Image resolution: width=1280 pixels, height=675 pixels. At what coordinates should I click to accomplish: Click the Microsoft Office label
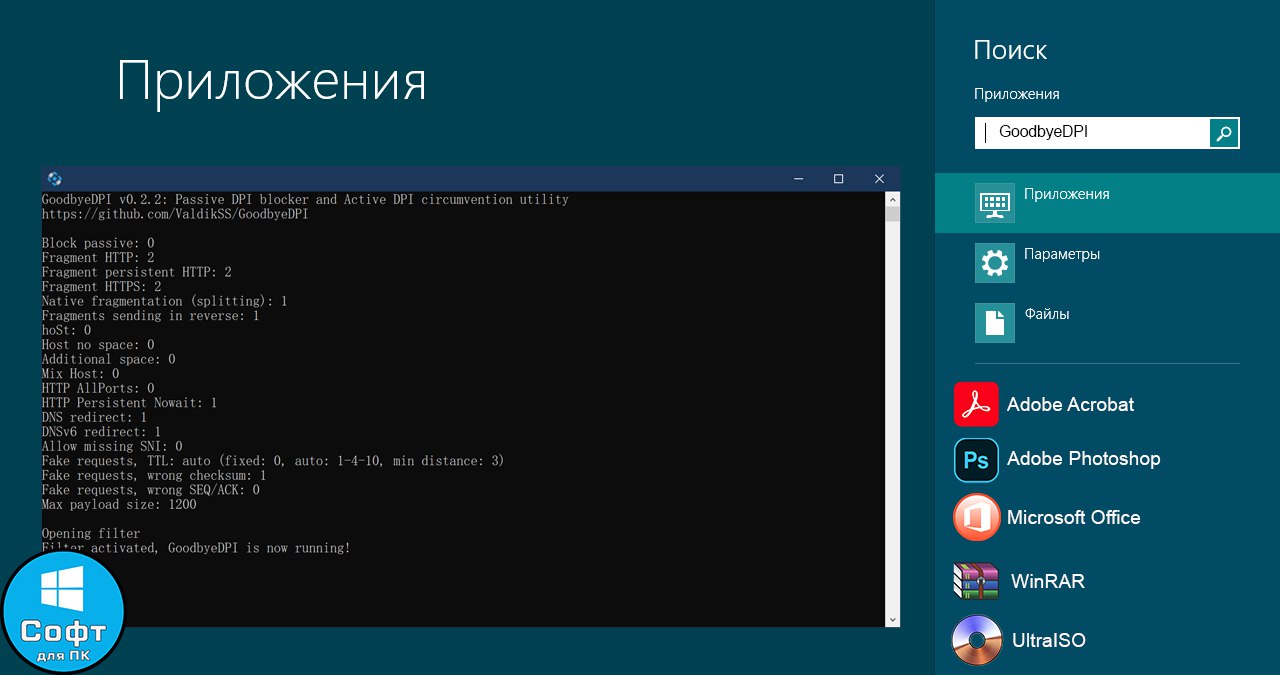[x=1073, y=518]
